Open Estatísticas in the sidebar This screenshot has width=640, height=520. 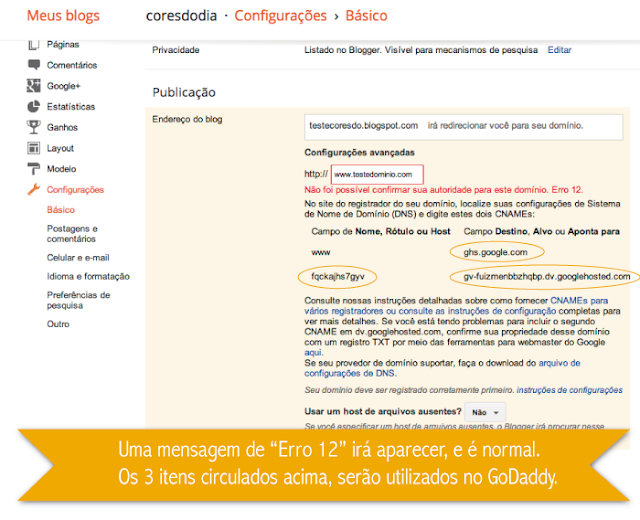[x=71, y=107]
